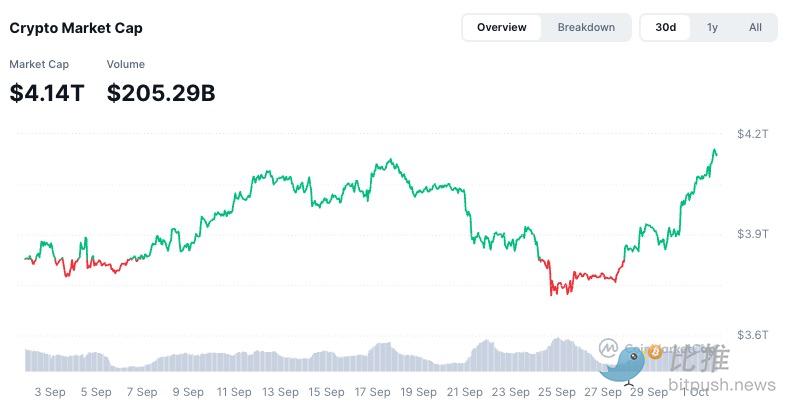Click the 3 Sep date label
This screenshot has width=796, height=412.
coord(50,392)
